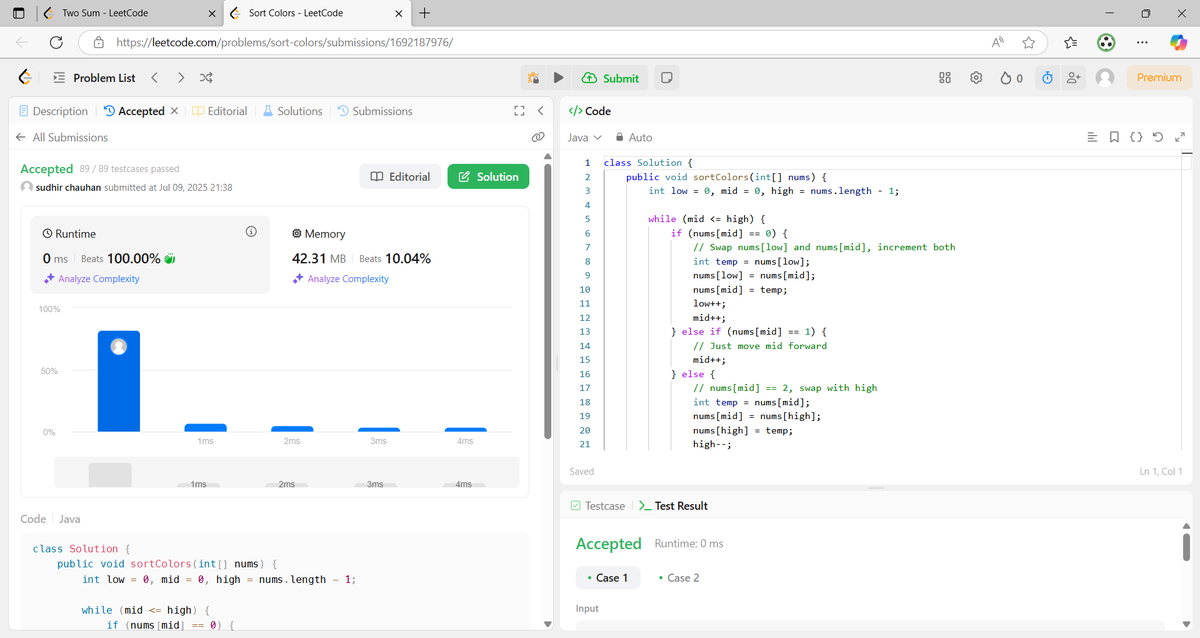This screenshot has height=638, width=1200.
Task: Select the Testcase tab
Action: 597,506
